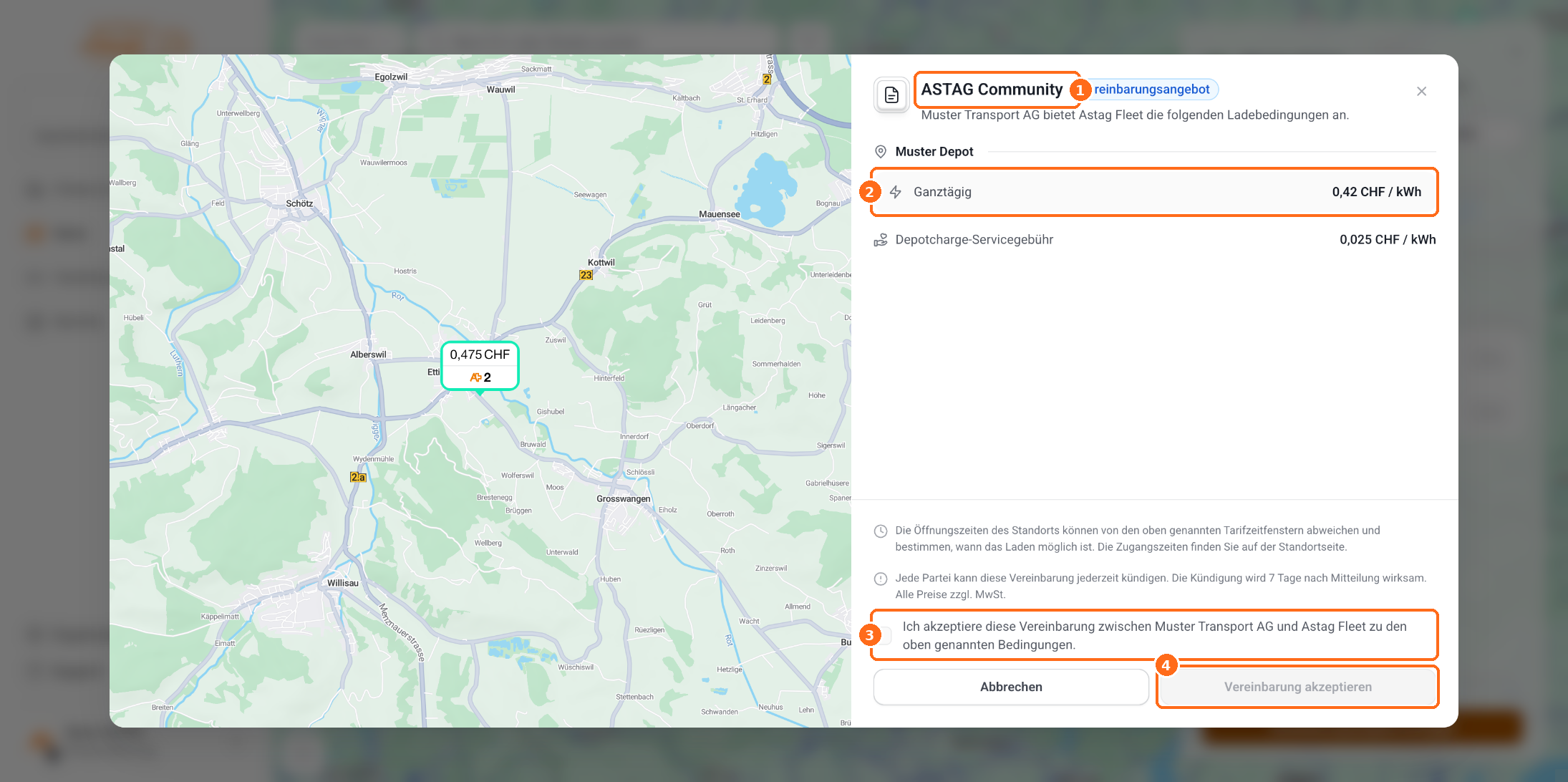Viewport: 1568px width, 782px height.
Task: Click the info icon beside cancellation note
Action: click(881, 579)
